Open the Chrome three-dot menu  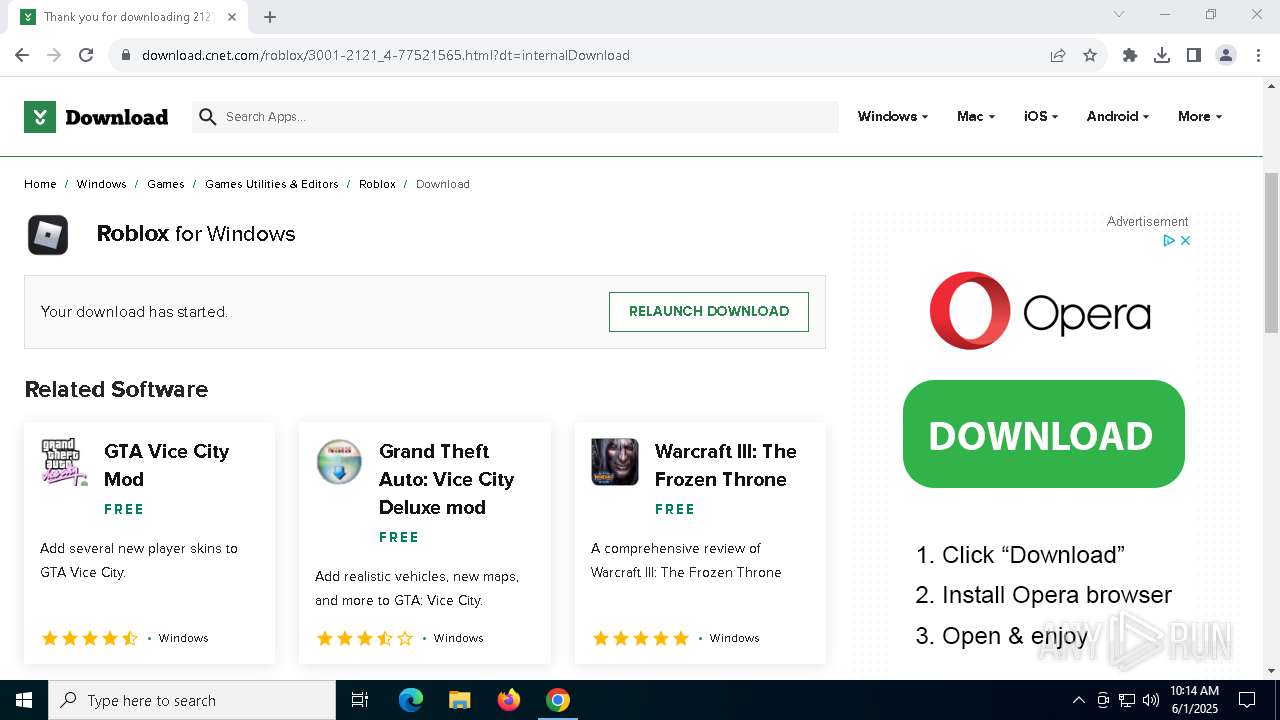1257,55
